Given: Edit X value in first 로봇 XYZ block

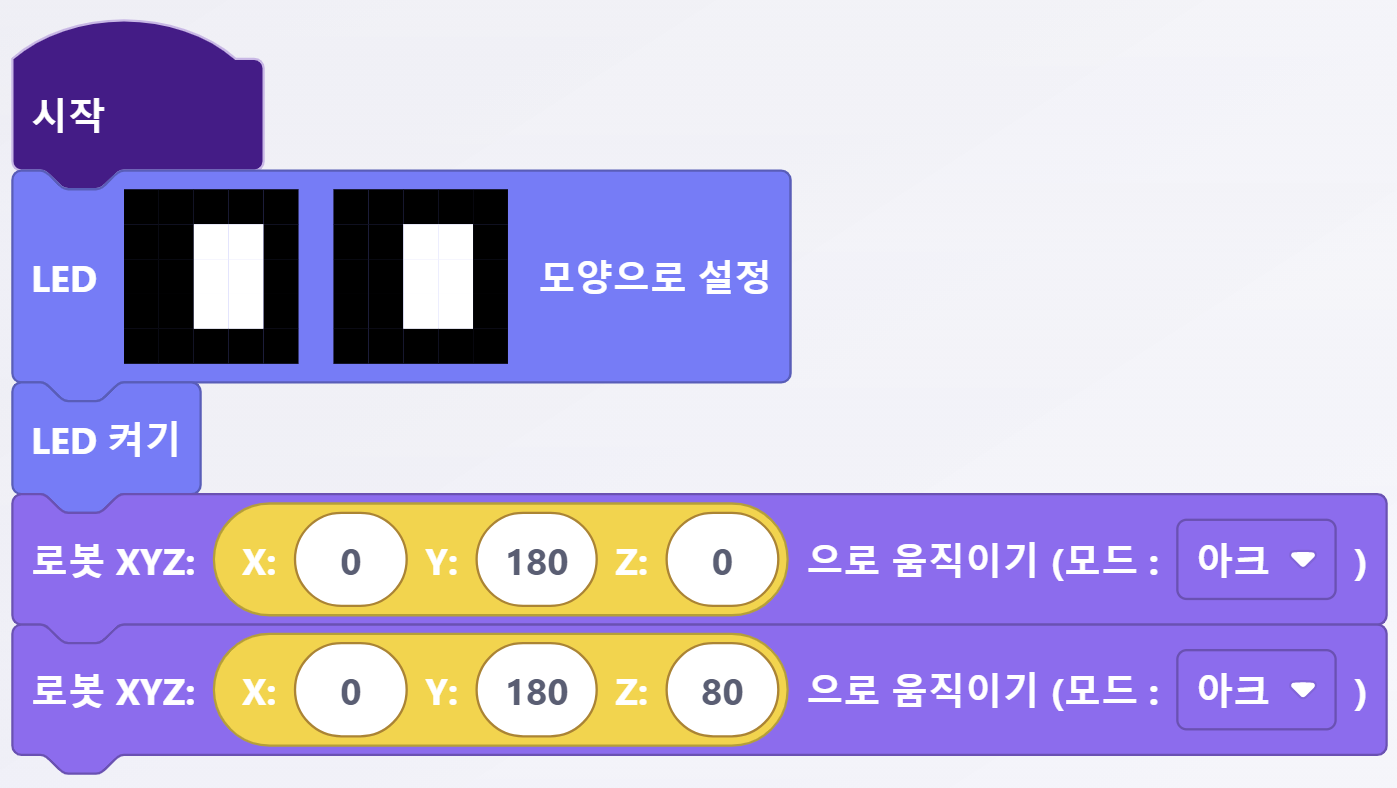Looking at the screenshot, I should click(350, 562).
